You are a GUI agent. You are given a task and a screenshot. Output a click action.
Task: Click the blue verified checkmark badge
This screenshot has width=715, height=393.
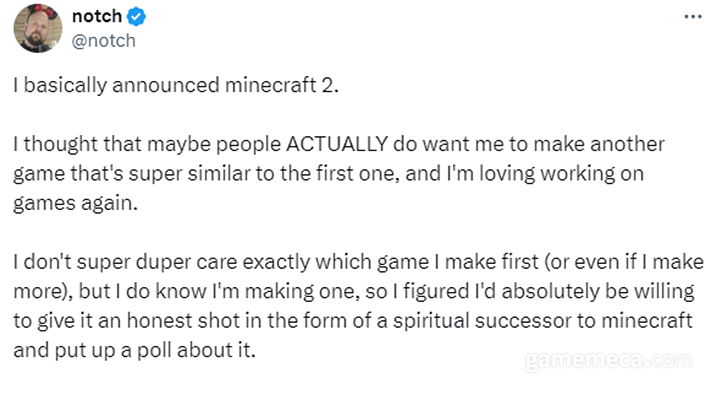136,17
